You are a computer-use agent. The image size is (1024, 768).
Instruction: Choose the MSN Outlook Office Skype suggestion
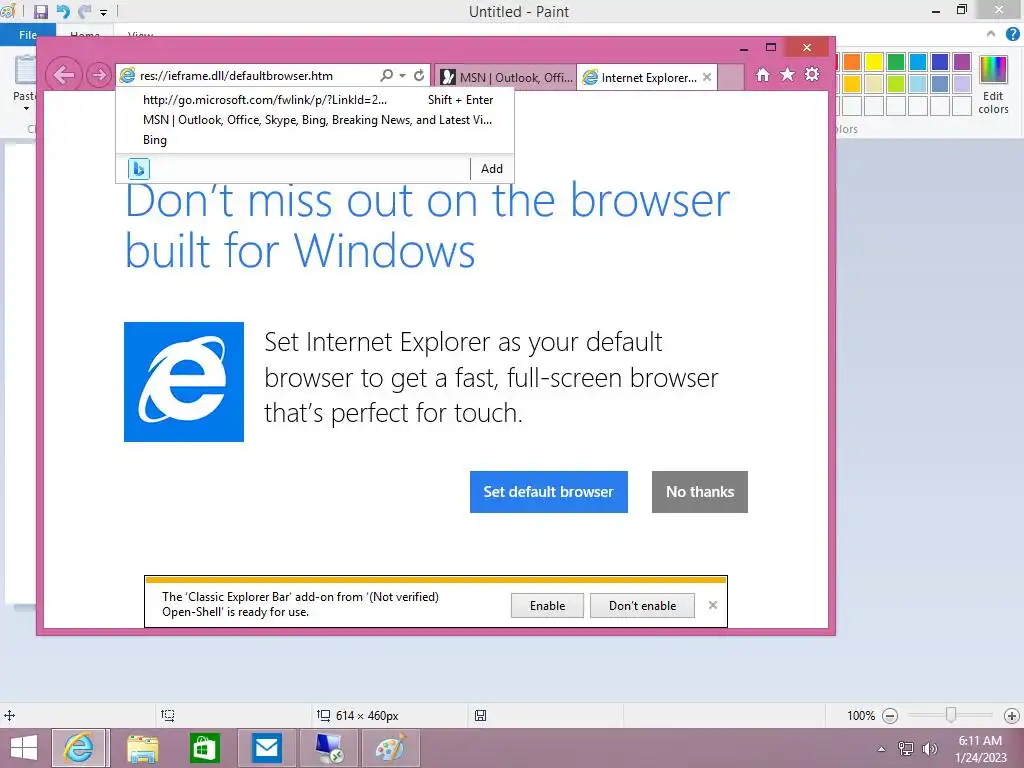(315, 120)
